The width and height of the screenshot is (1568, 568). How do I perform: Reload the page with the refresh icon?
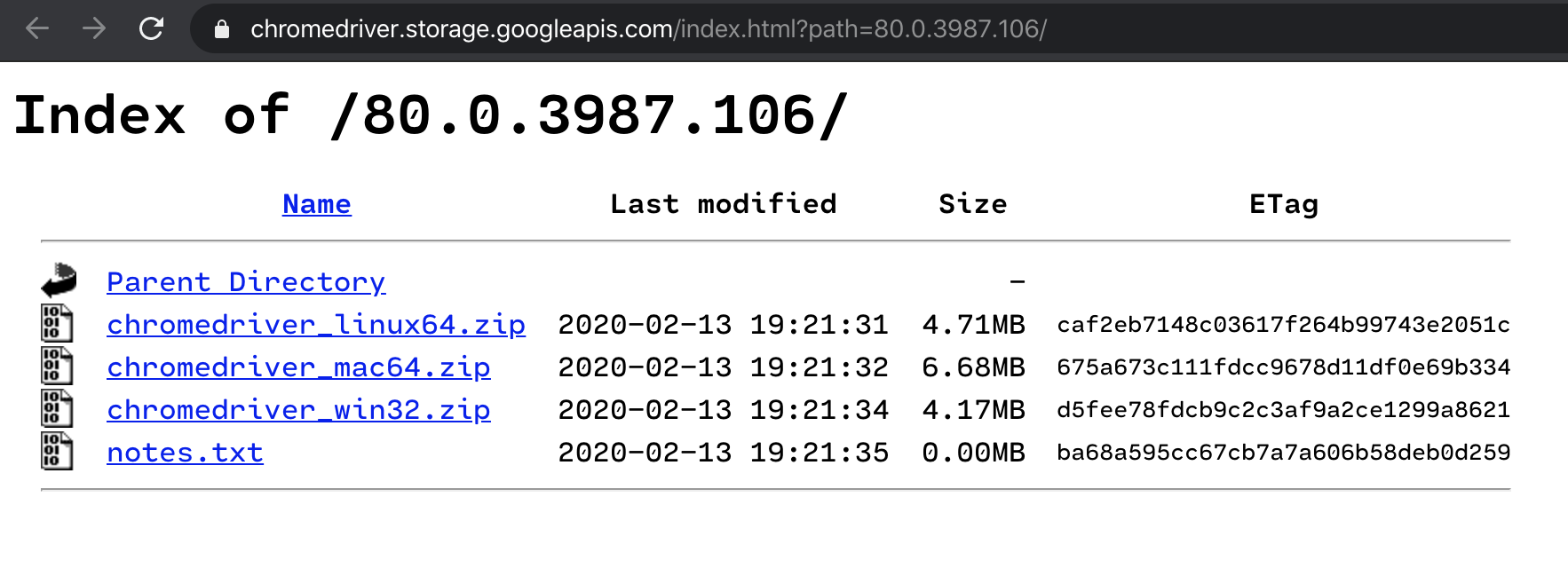coord(152,29)
